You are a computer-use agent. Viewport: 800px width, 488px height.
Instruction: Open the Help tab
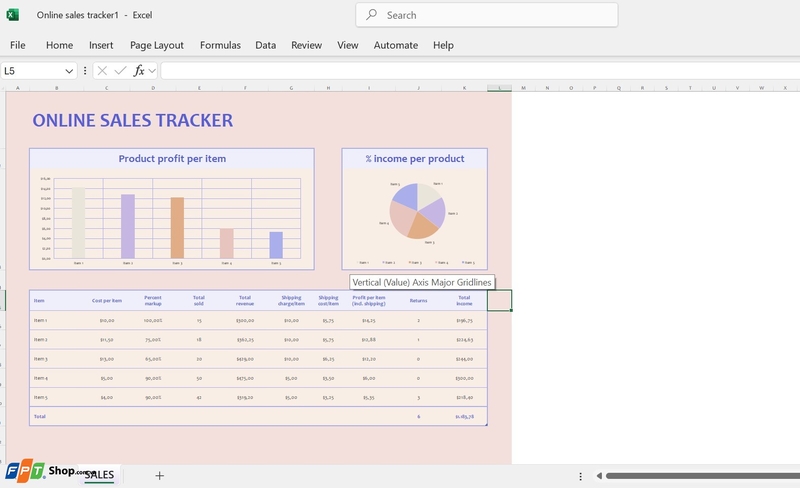[x=443, y=45]
